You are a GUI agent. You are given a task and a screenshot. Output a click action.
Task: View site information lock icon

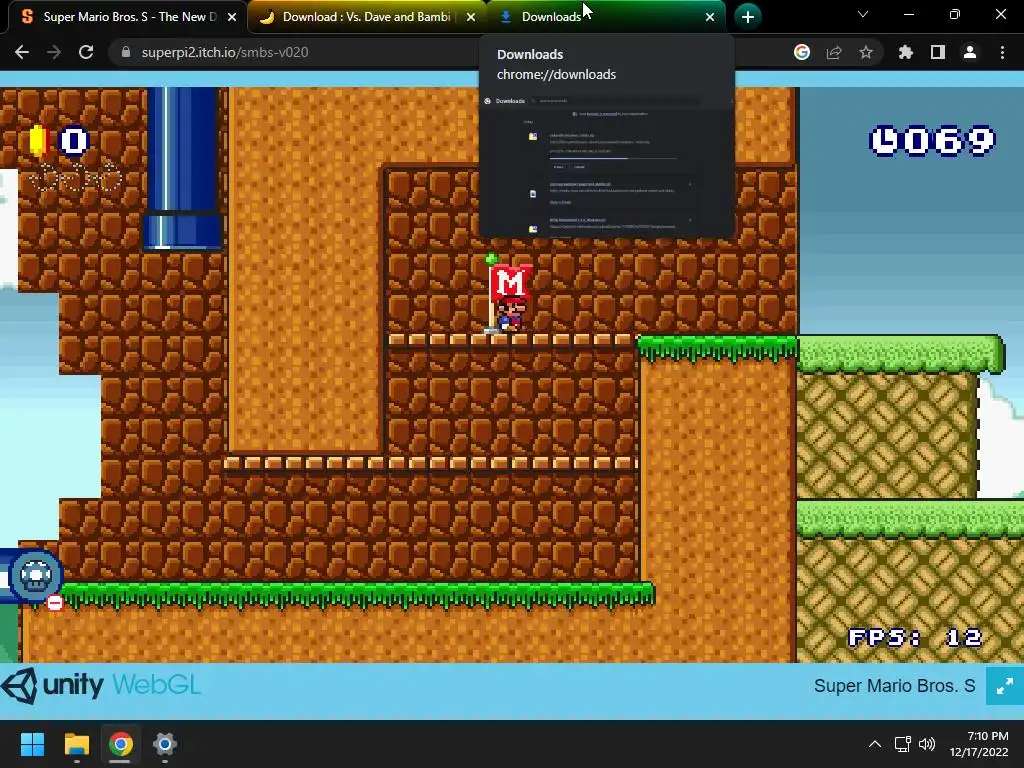(x=126, y=52)
